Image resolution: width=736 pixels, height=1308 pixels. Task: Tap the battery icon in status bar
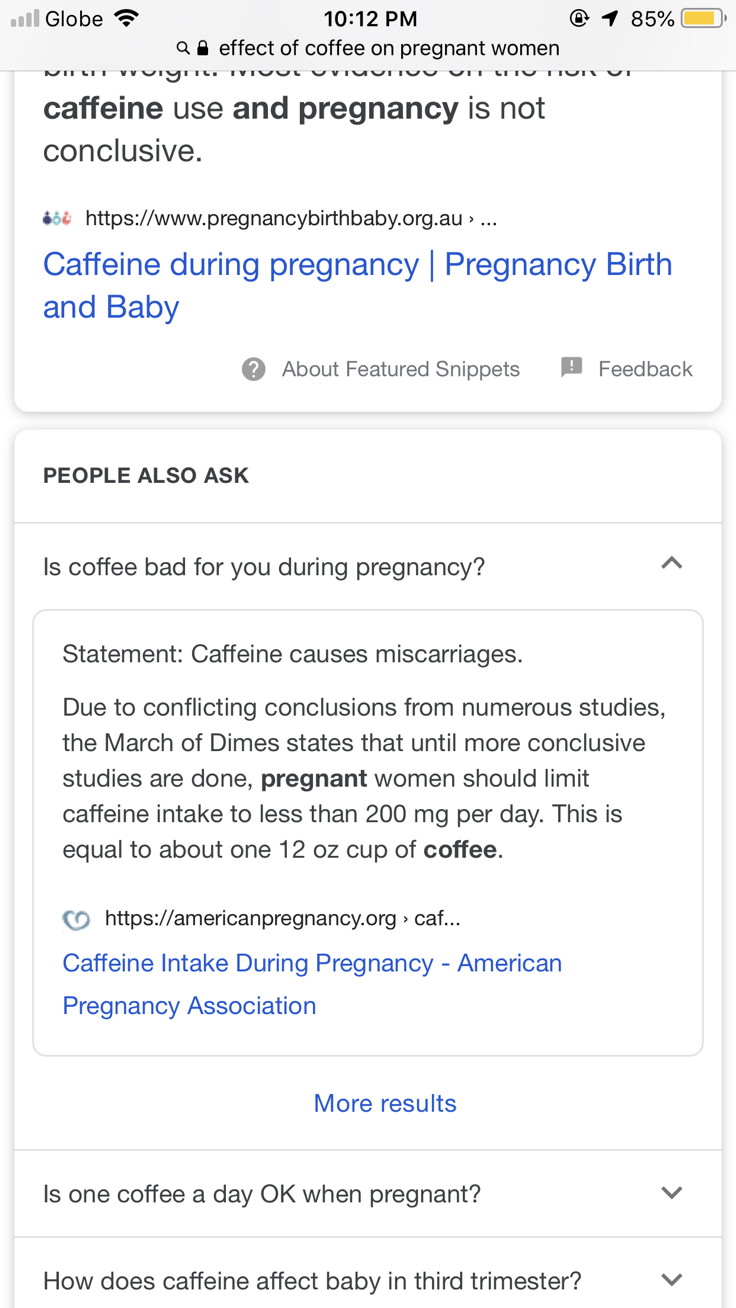[x=703, y=18]
